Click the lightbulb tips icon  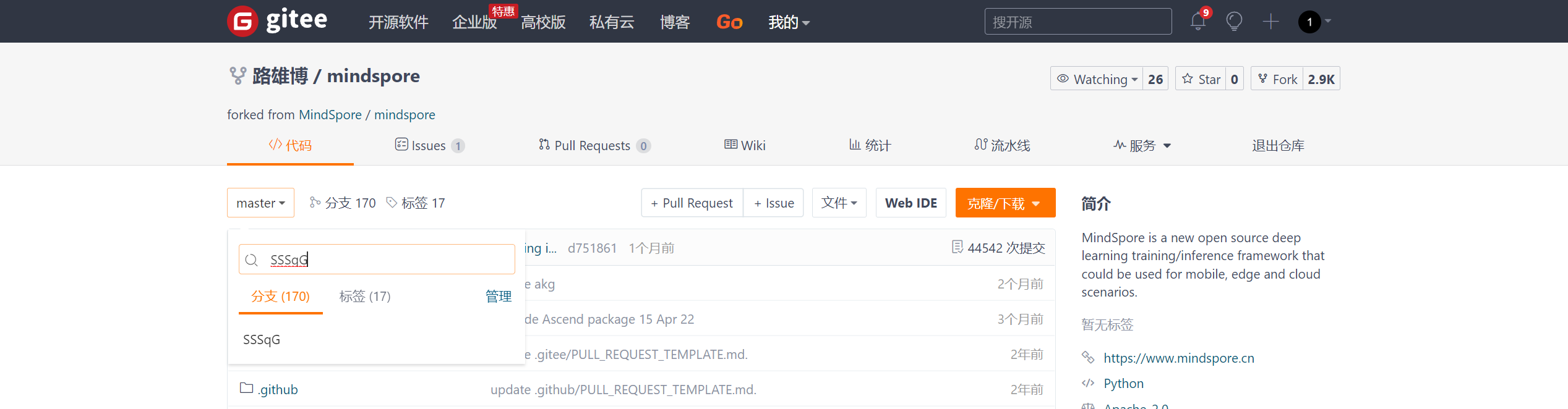(1234, 22)
